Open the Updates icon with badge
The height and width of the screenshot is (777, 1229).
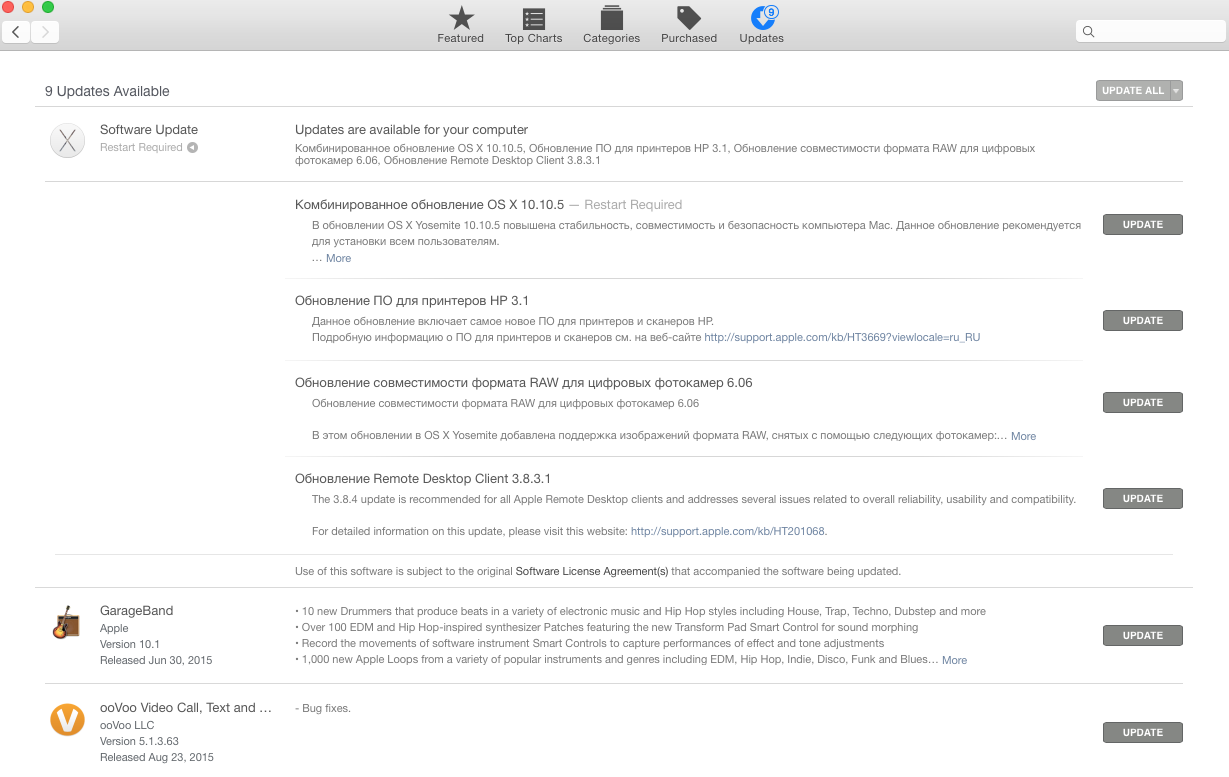tap(762, 18)
